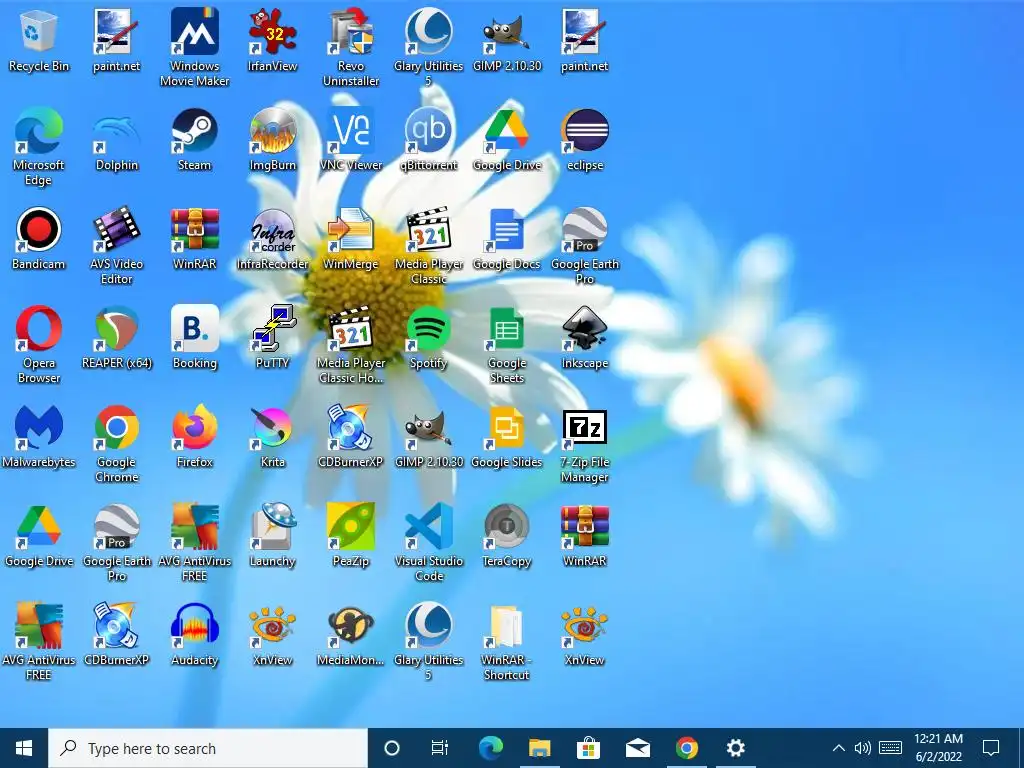Open Cortana from the taskbar circle
This screenshot has width=1024, height=768.
tap(392, 748)
